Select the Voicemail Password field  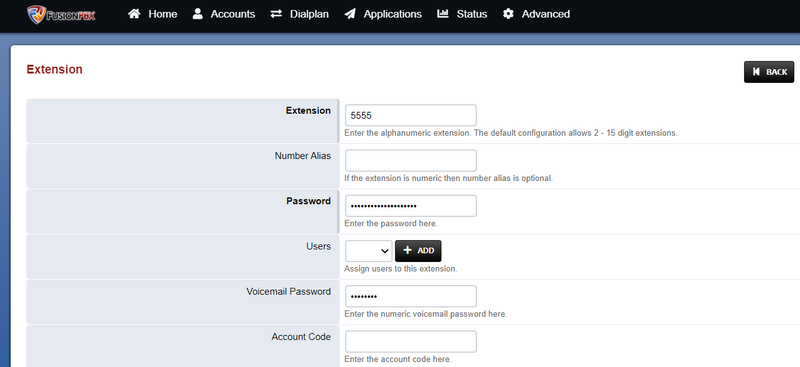[x=411, y=296]
